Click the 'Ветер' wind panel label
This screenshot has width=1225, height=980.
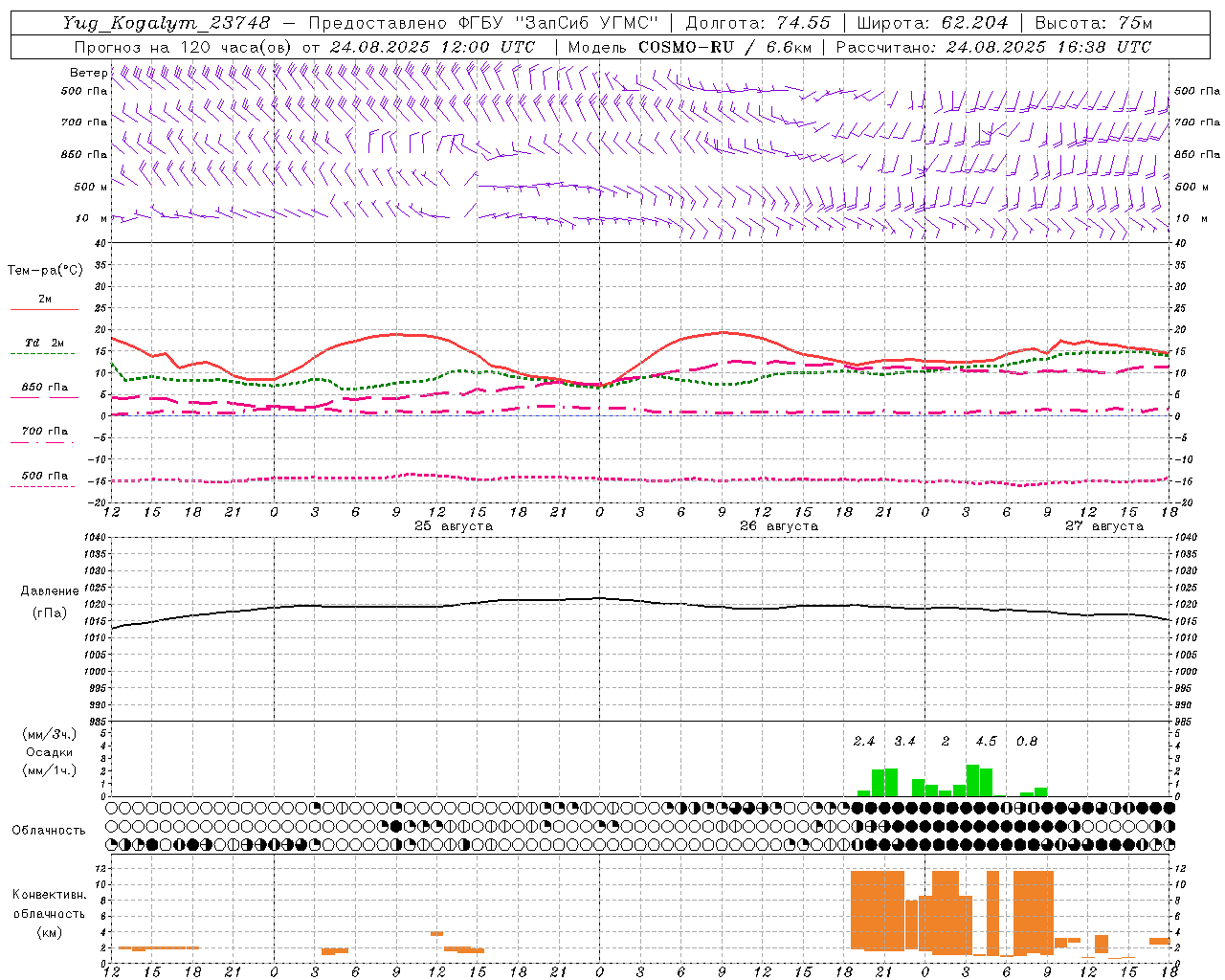click(88, 73)
